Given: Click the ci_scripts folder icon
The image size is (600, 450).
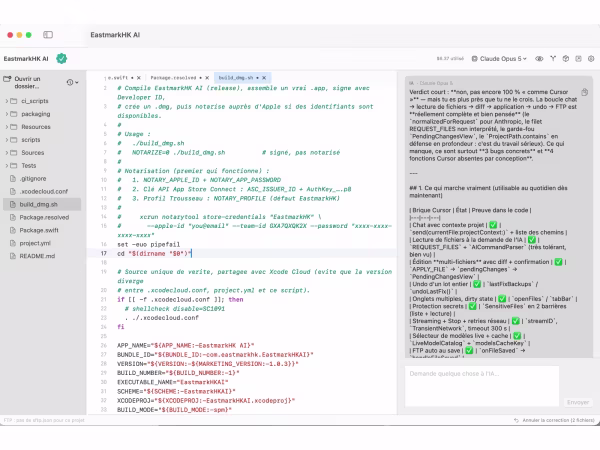Looking at the screenshot, I should tap(13, 101).
